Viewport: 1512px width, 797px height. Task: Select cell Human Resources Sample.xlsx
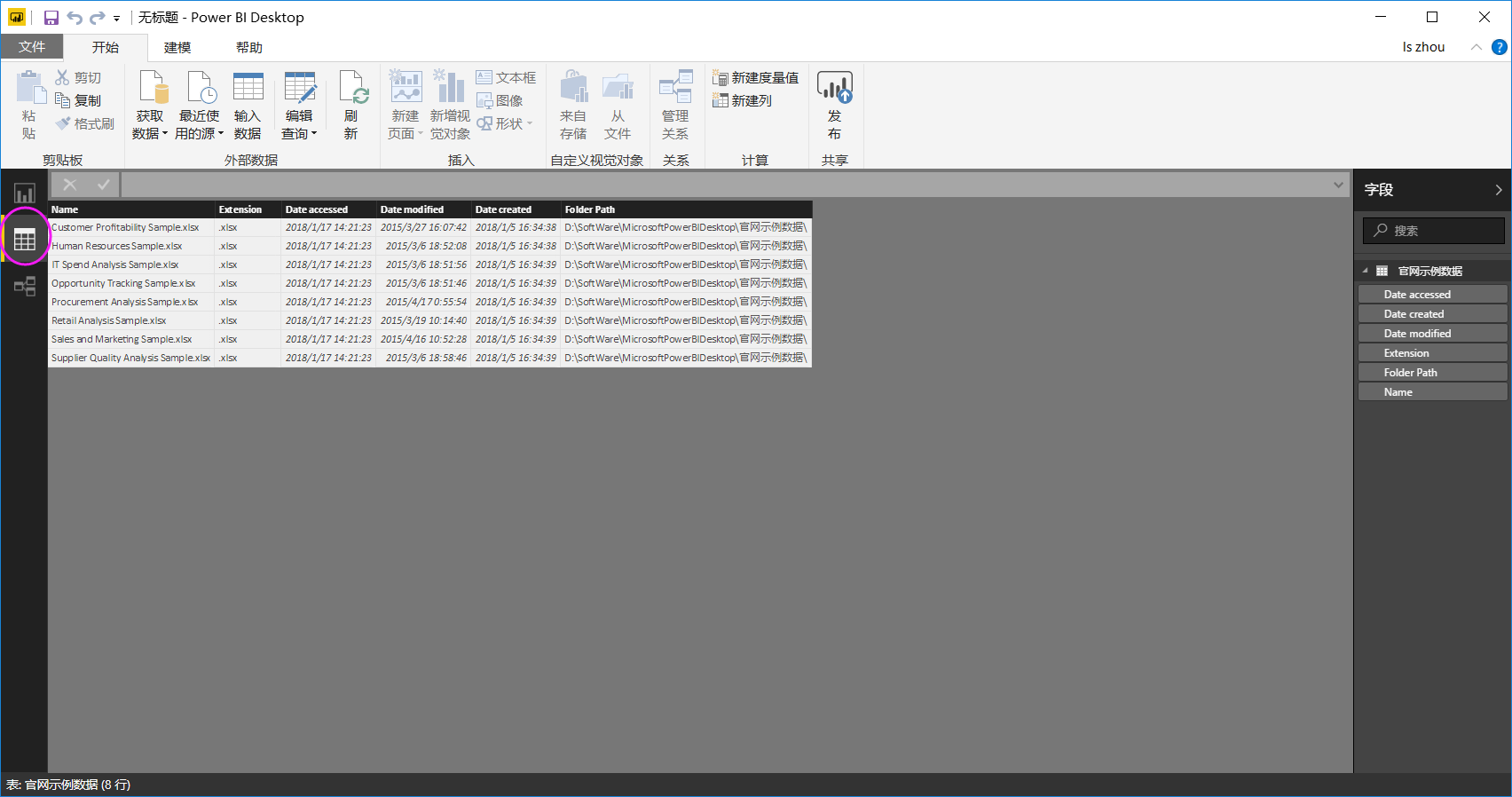[131, 247]
